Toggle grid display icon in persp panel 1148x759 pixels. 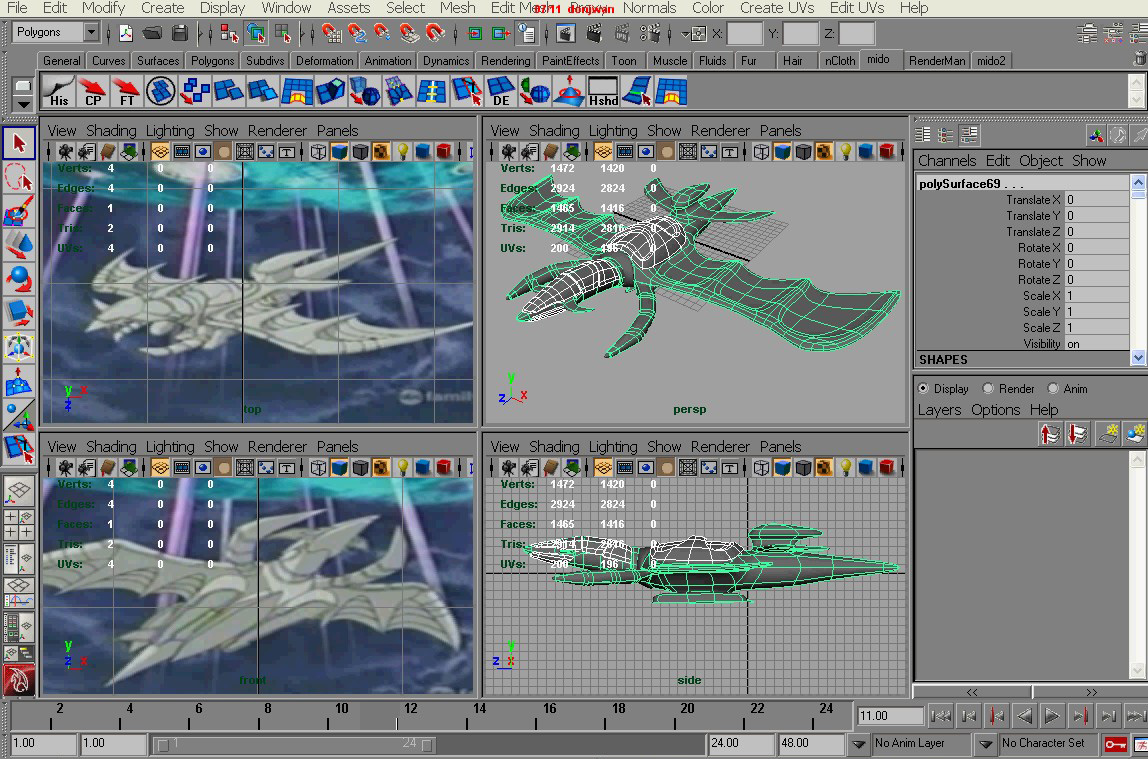coord(603,152)
